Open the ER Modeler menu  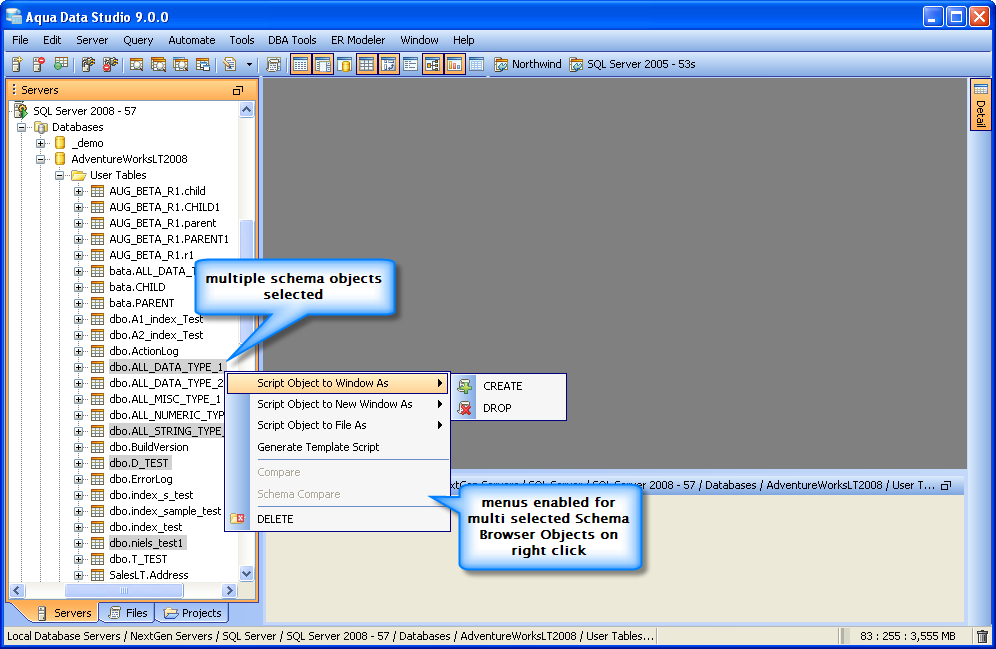[358, 40]
